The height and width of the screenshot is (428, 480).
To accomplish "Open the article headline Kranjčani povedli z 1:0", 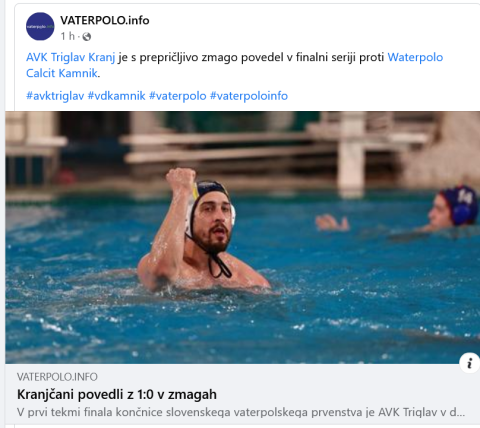I will click(x=117, y=394).
